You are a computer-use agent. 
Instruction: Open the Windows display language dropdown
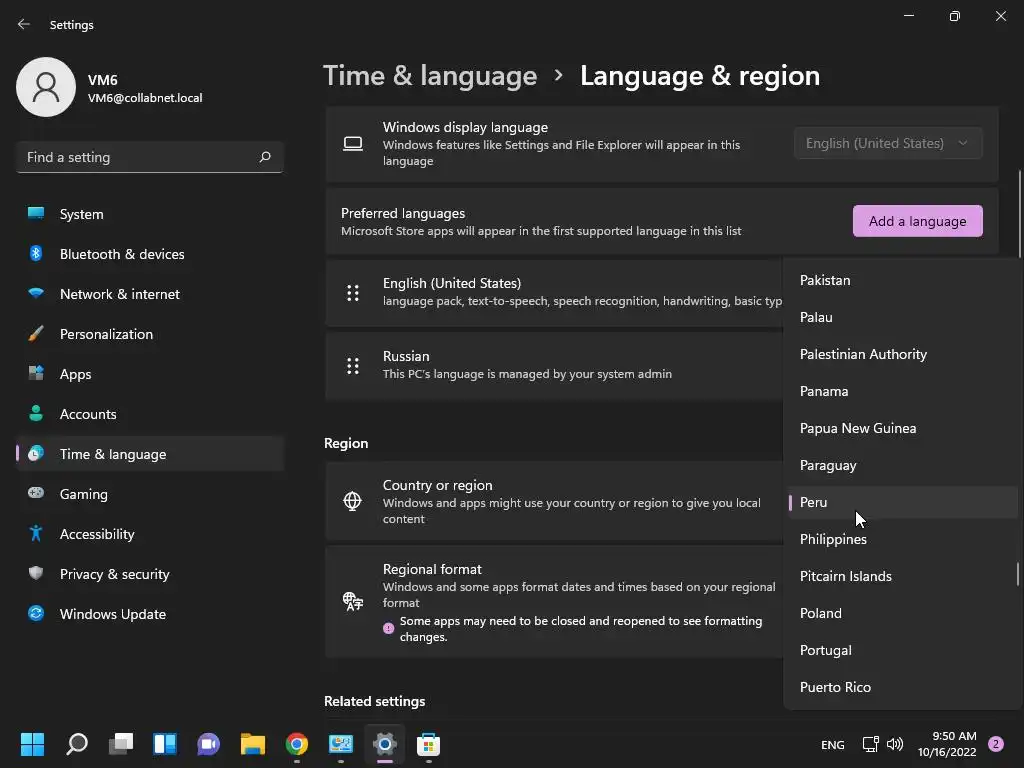click(888, 143)
